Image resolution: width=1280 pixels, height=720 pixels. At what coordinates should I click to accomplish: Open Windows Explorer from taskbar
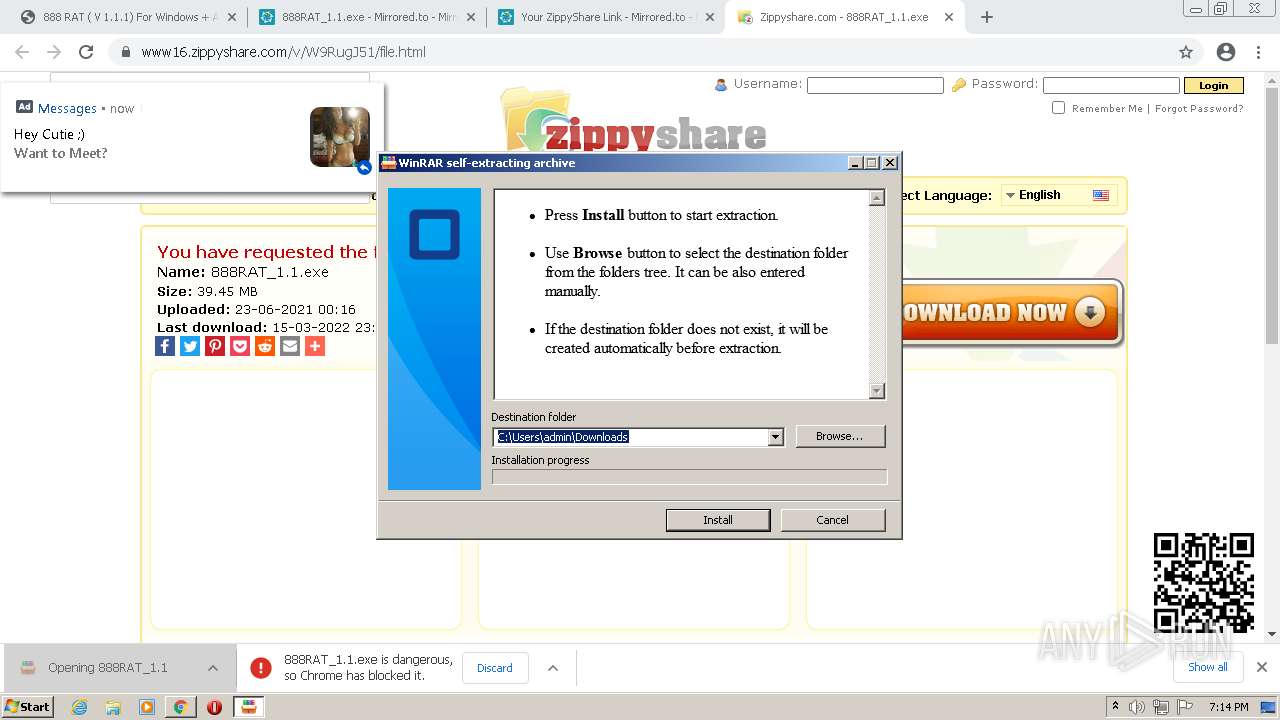tap(113, 707)
